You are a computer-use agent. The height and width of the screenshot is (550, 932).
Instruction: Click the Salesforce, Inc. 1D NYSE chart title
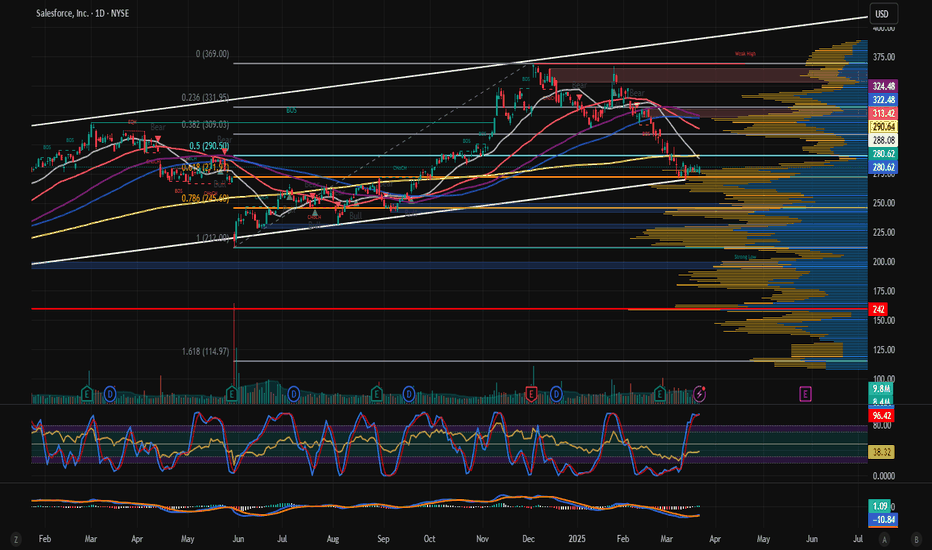tap(83, 13)
